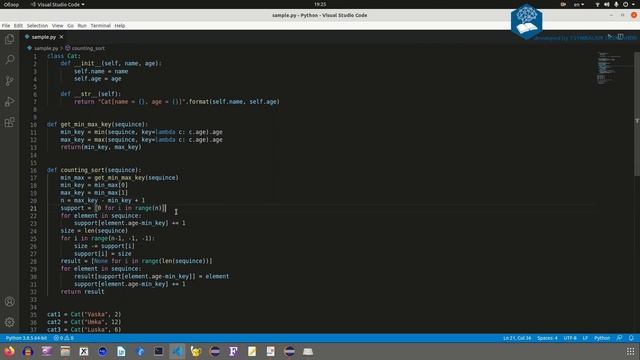The image size is (640, 360).
Task: Click the volume icon in top bar
Action: (x=607, y=4)
